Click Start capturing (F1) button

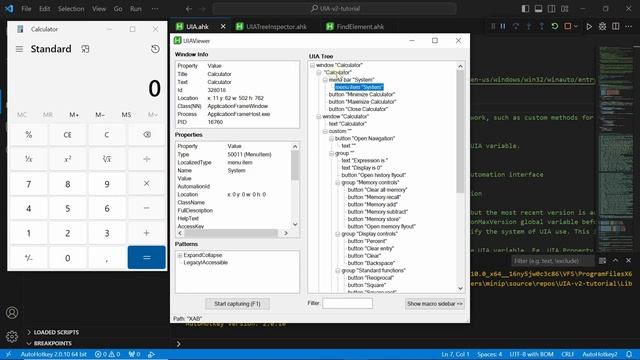pyautogui.click(x=237, y=304)
